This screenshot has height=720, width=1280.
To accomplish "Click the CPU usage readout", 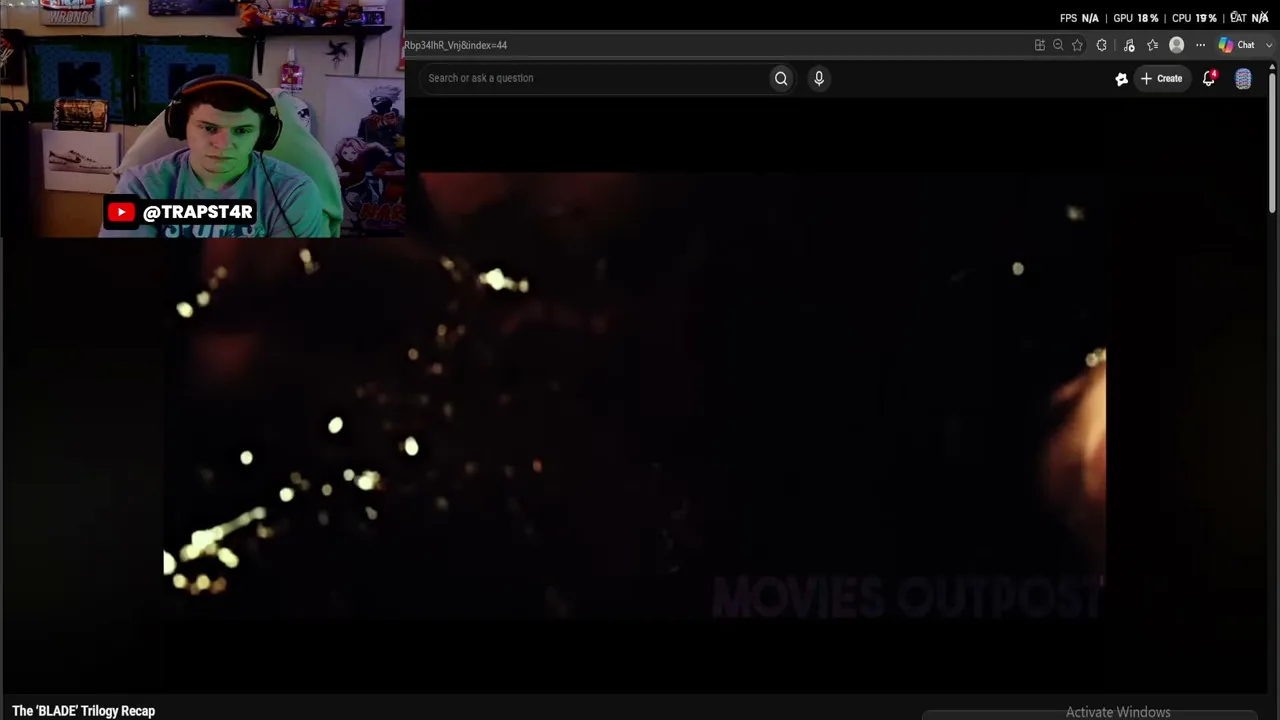I will click(1194, 18).
